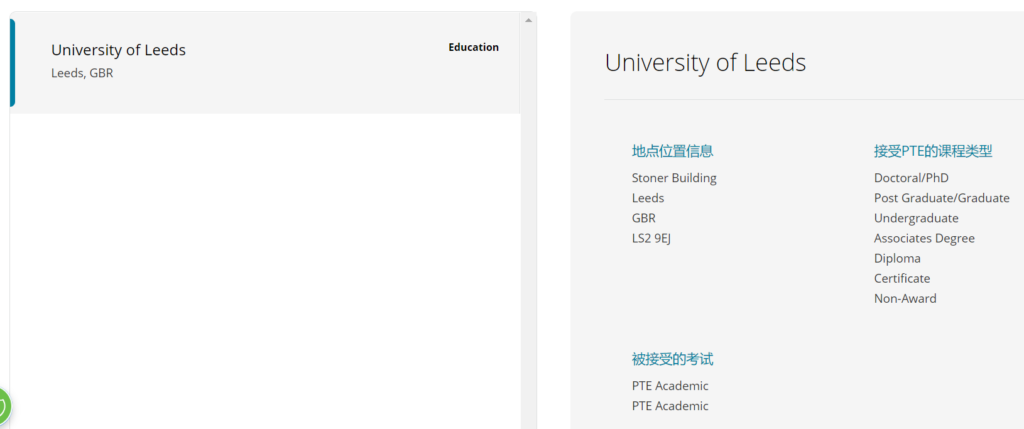Image resolution: width=1024 pixels, height=429 pixels.
Task: Click the first PTE Academic entry
Action: point(670,386)
